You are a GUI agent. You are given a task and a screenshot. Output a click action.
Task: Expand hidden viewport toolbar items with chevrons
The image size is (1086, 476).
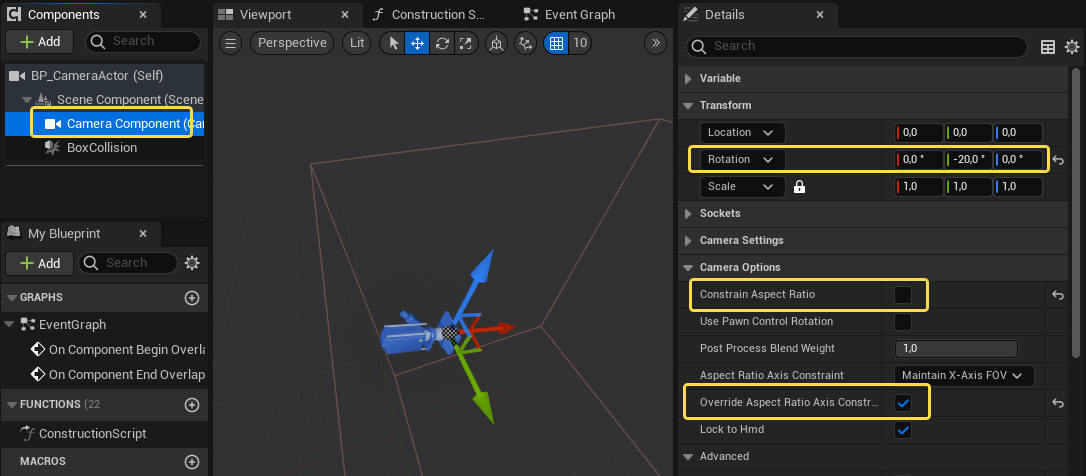[x=655, y=43]
